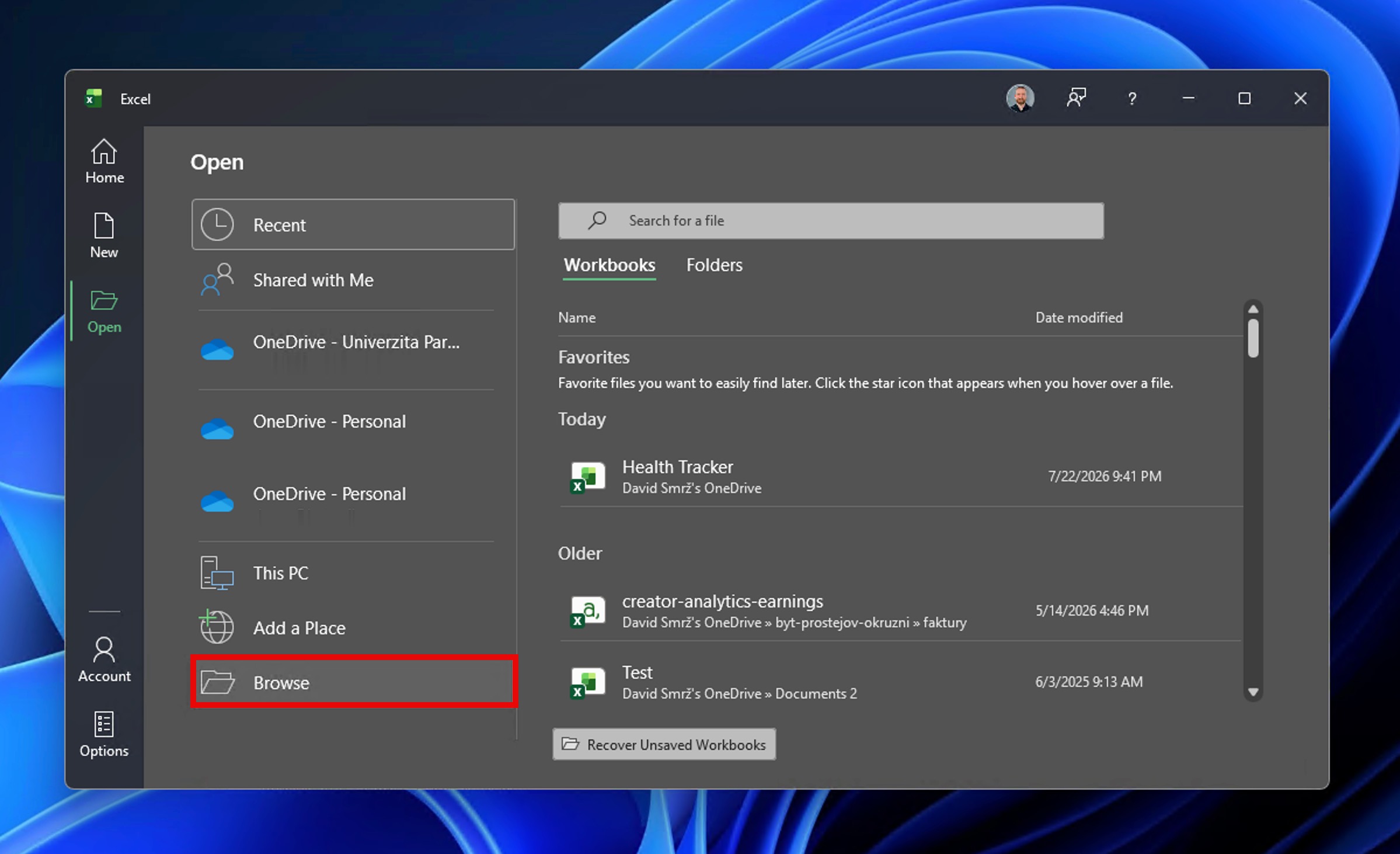
Task: Click the New workbook icon
Action: pos(104,225)
